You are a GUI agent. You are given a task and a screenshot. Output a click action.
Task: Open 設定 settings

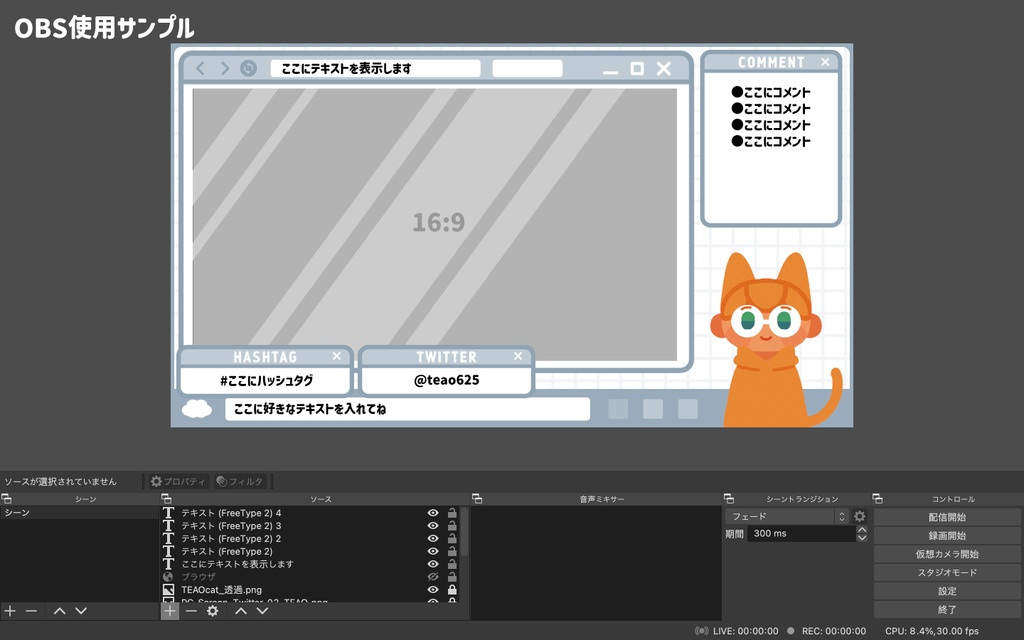tap(947, 591)
